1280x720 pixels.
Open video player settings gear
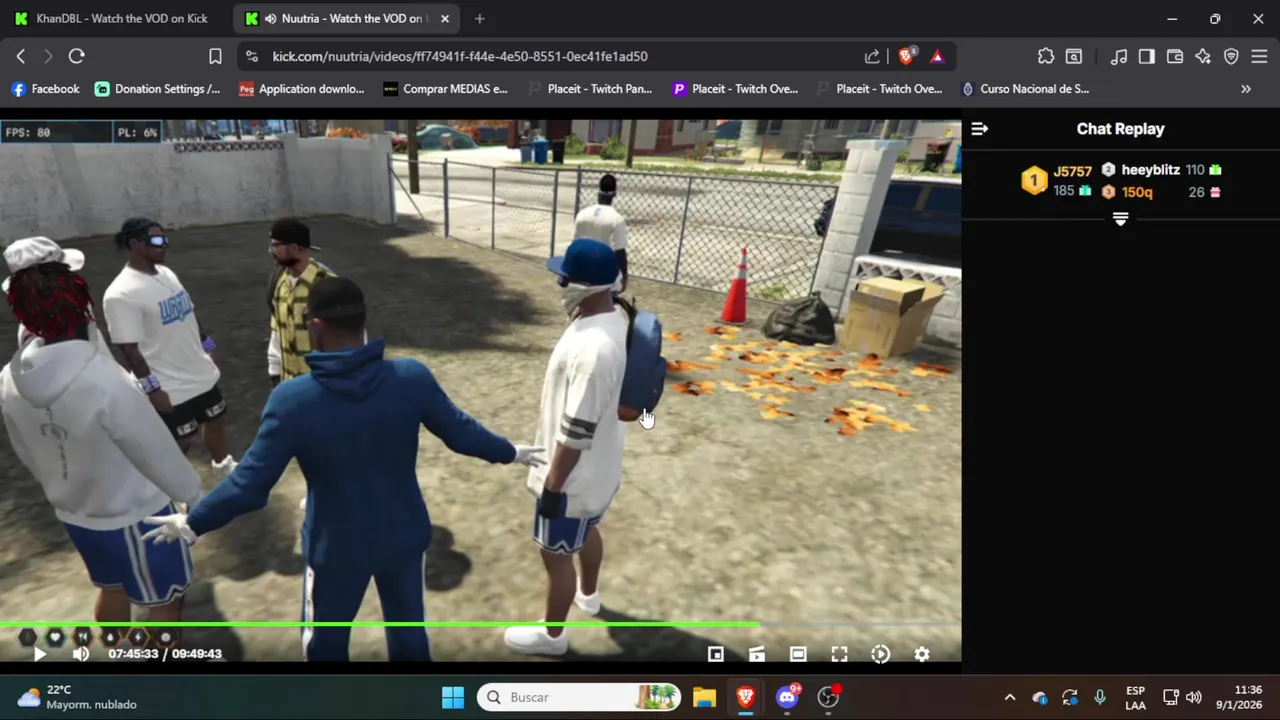(x=922, y=654)
